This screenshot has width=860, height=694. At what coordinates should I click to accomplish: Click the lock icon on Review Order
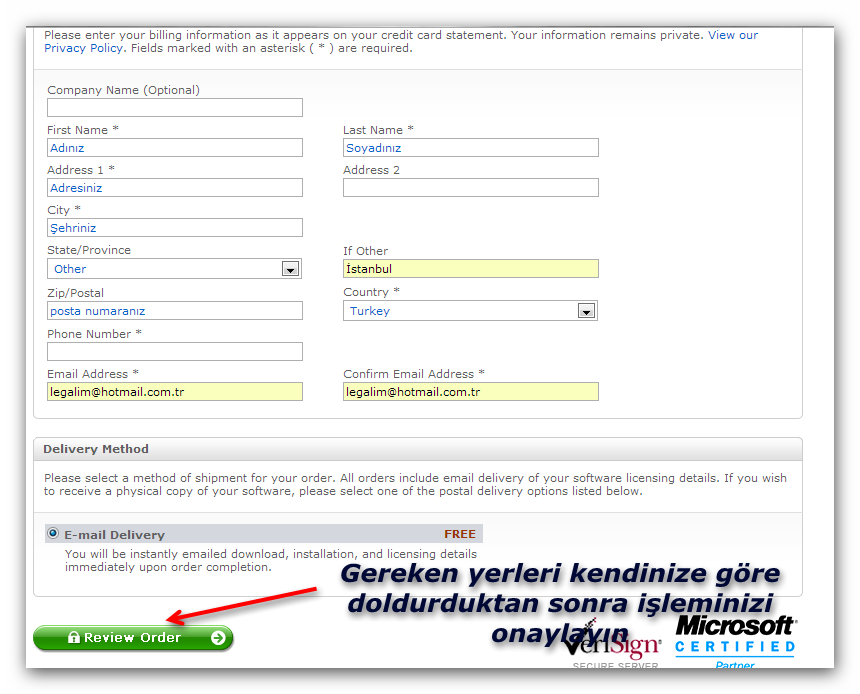click(x=73, y=638)
